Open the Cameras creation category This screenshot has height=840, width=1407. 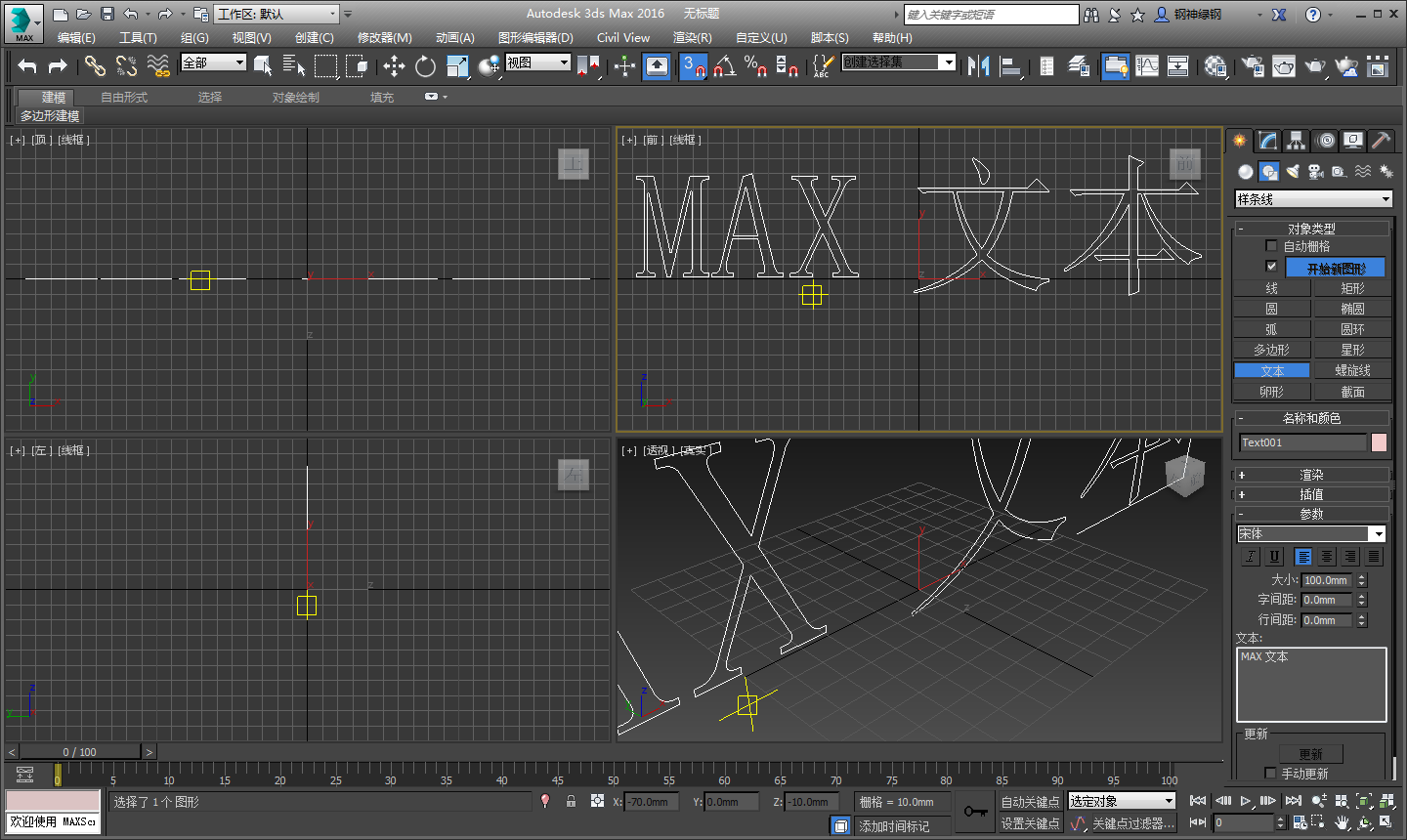click(1316, 171)
